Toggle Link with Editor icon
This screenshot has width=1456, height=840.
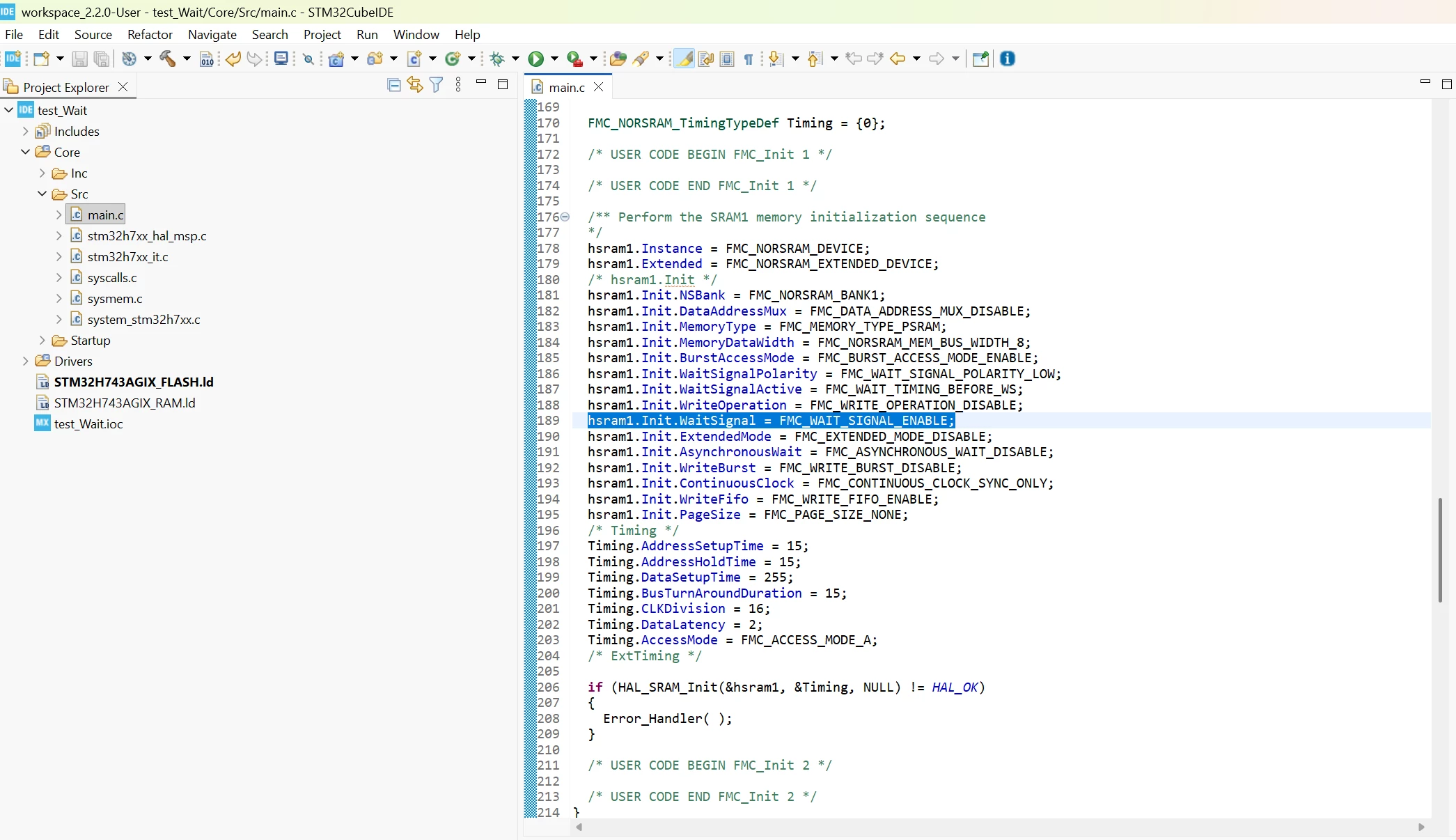coord(415,85)
